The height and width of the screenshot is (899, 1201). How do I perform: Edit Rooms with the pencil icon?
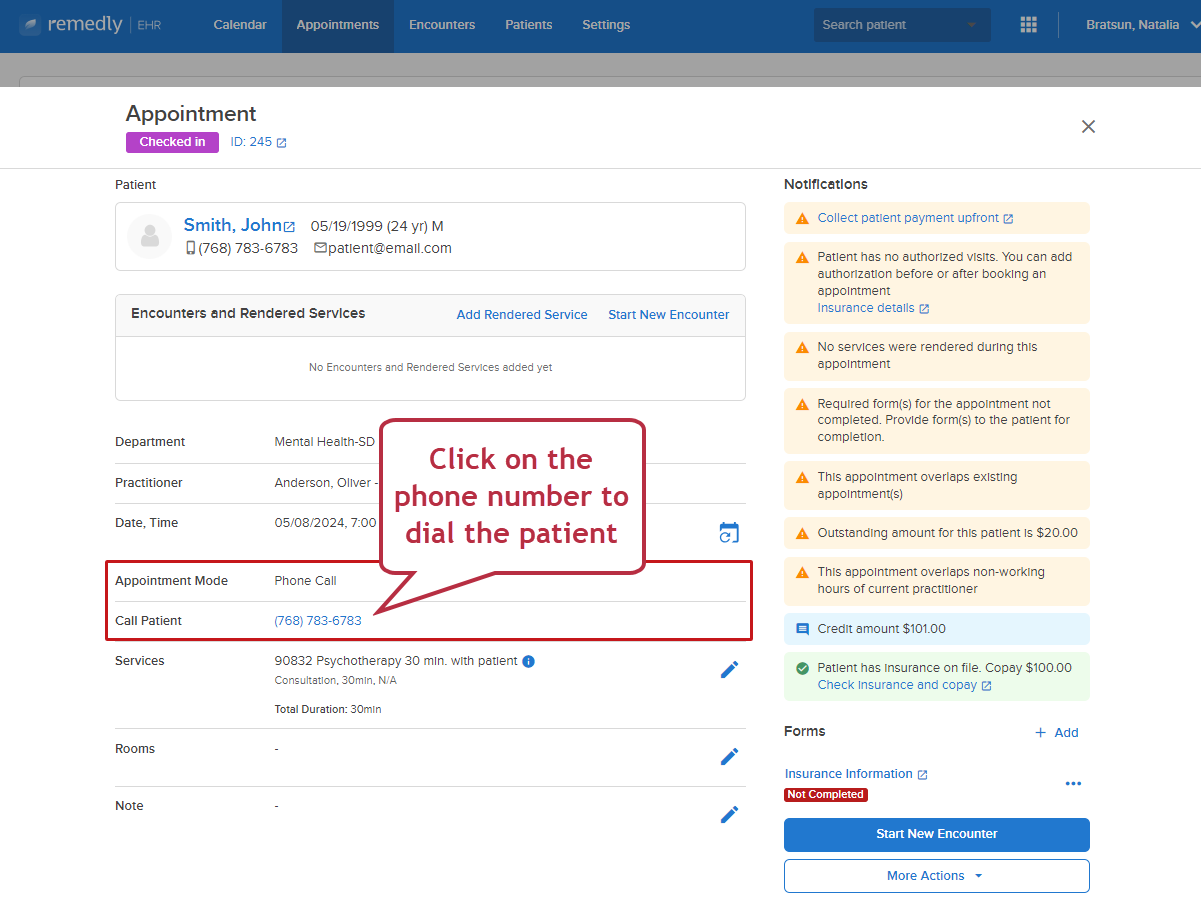729,757
